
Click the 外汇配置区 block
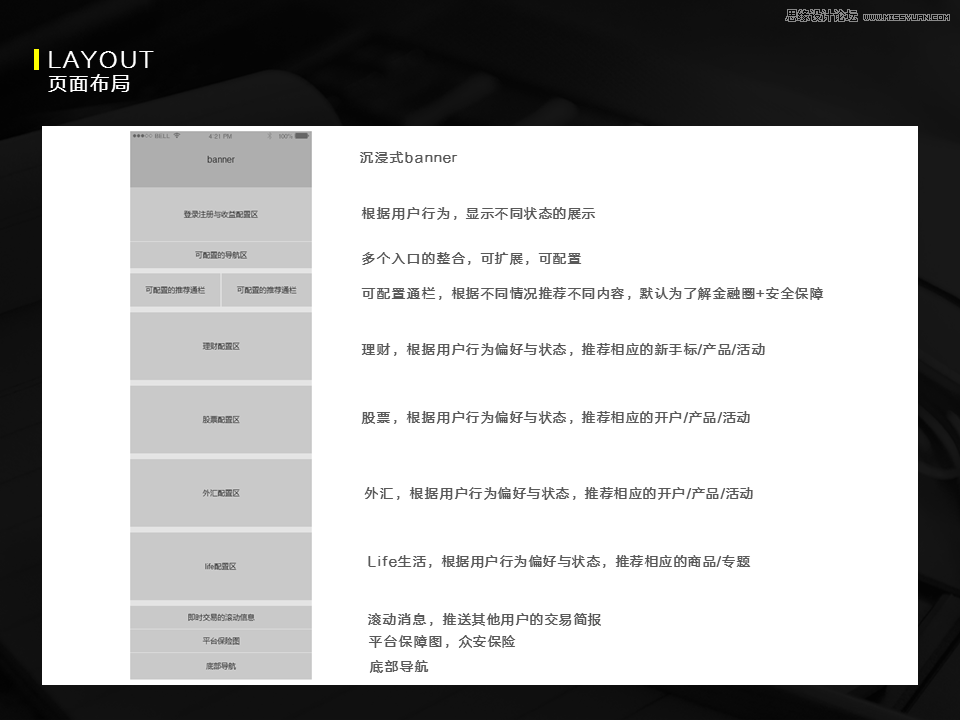click(220, 493)
